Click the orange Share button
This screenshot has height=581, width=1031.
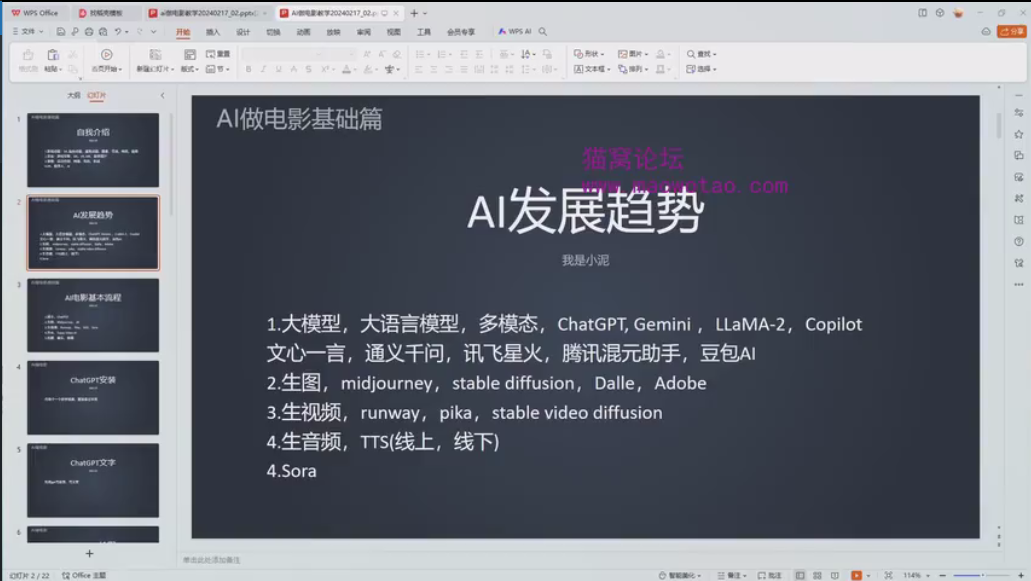click(1012, 32)
